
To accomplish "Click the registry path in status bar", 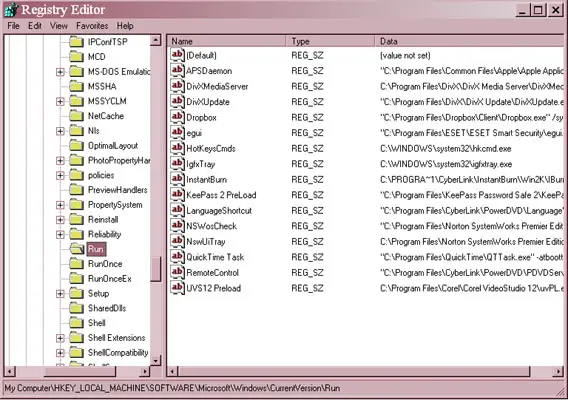I will click(172, 388).
